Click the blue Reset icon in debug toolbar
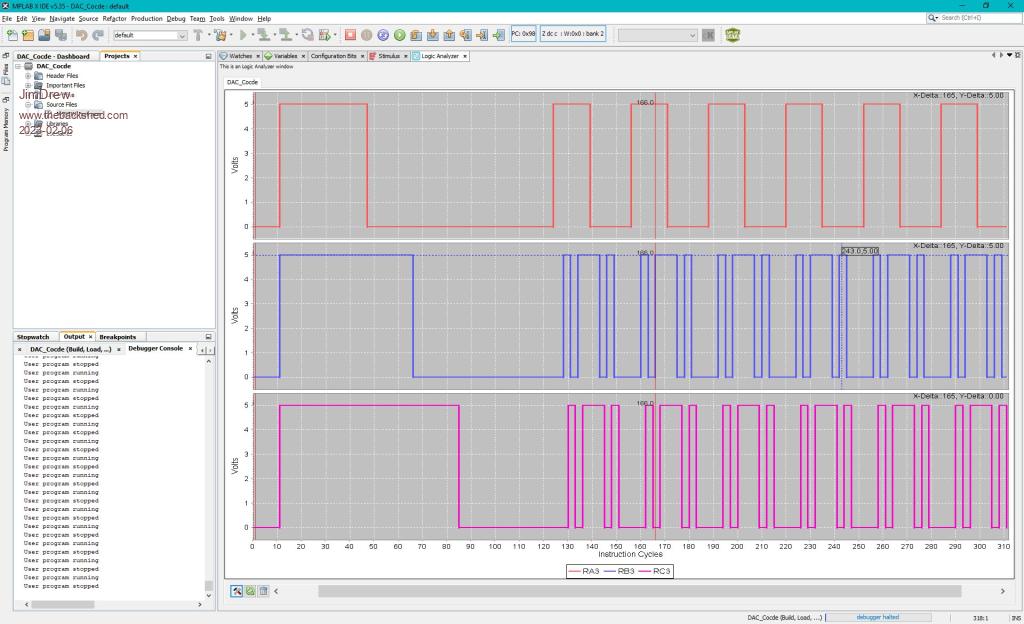This screenshot has height=624, width=1024. coord(383,35)
